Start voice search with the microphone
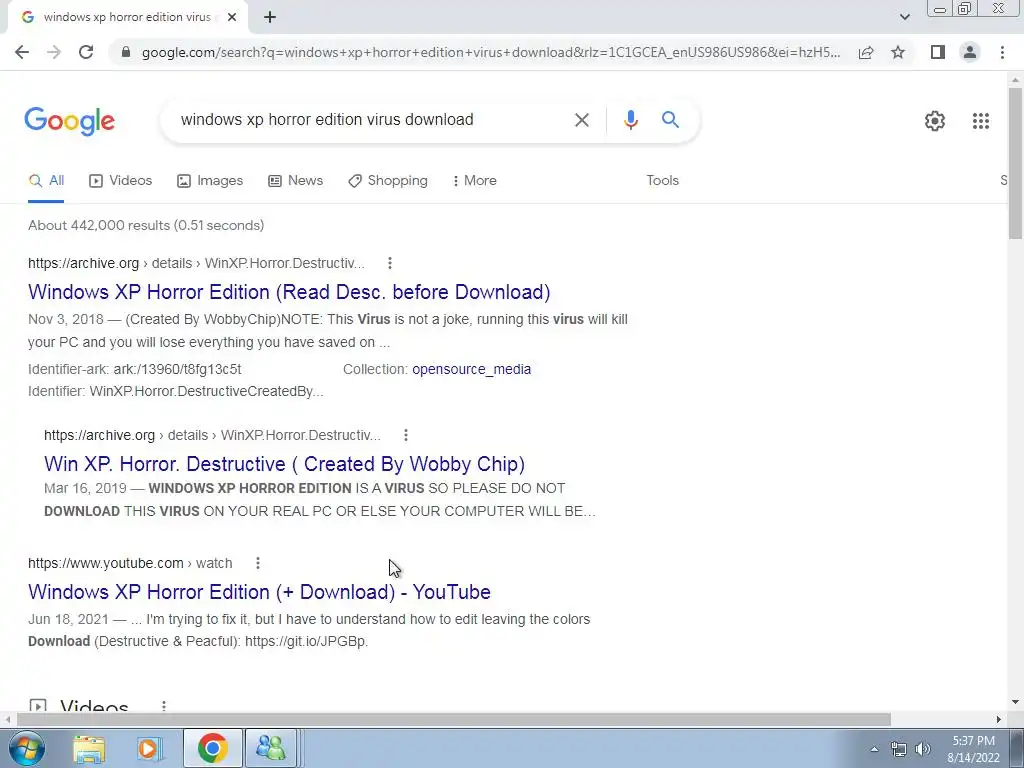 [630, 120]
